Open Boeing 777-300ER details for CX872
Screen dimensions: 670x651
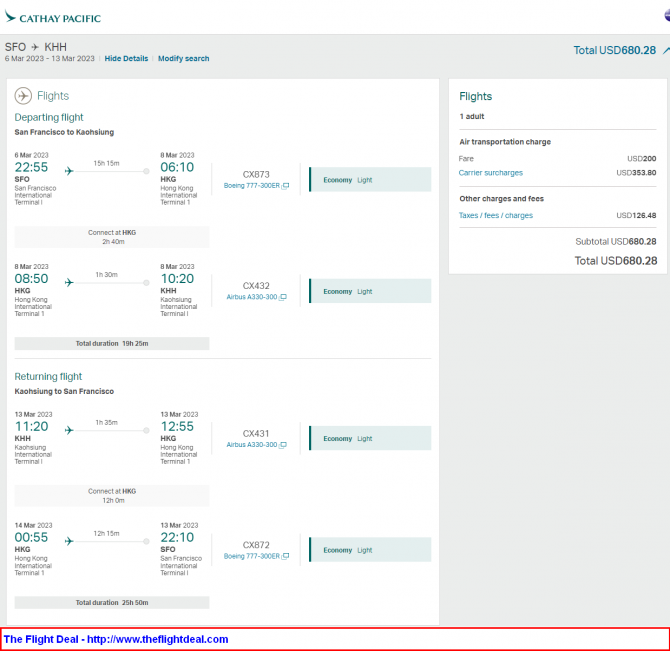point(252,556)
